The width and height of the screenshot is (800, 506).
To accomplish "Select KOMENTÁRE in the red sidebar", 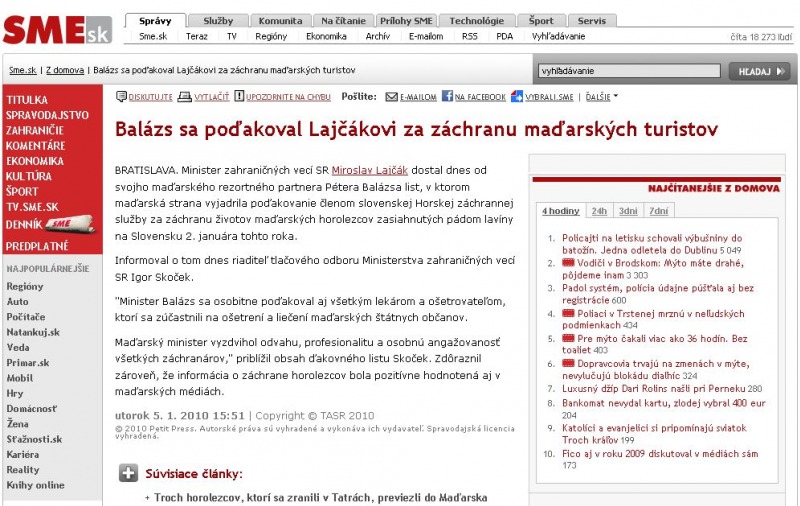I will [35, 145].
